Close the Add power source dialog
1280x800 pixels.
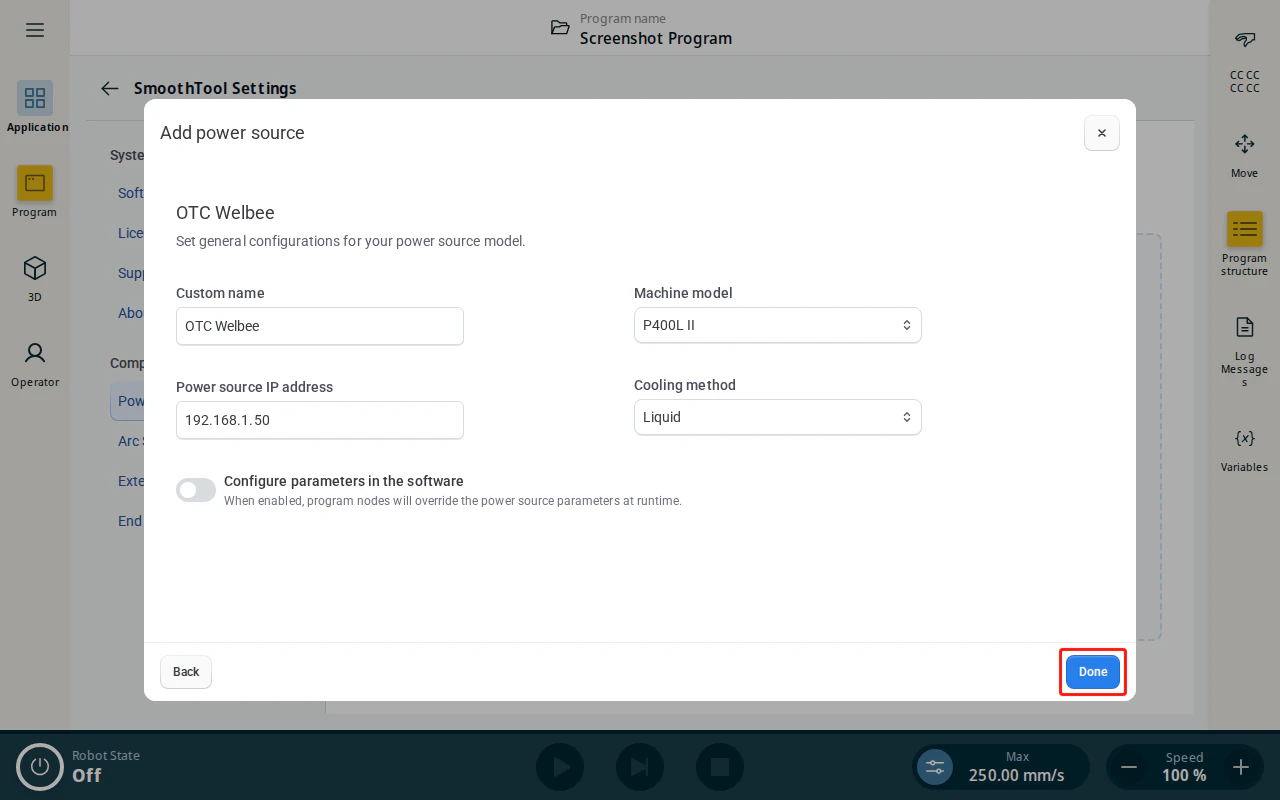pyautogui.click(x=1102, y=133)
